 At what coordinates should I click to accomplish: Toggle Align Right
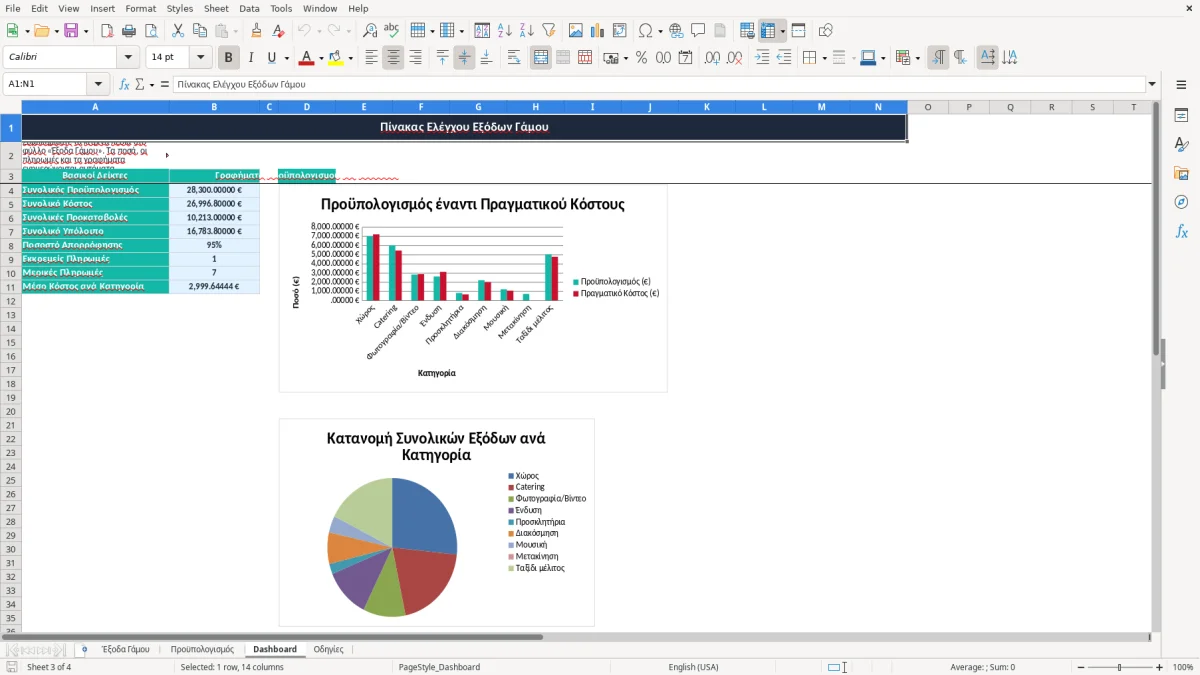pyautogui.click(x=415, y=58)
